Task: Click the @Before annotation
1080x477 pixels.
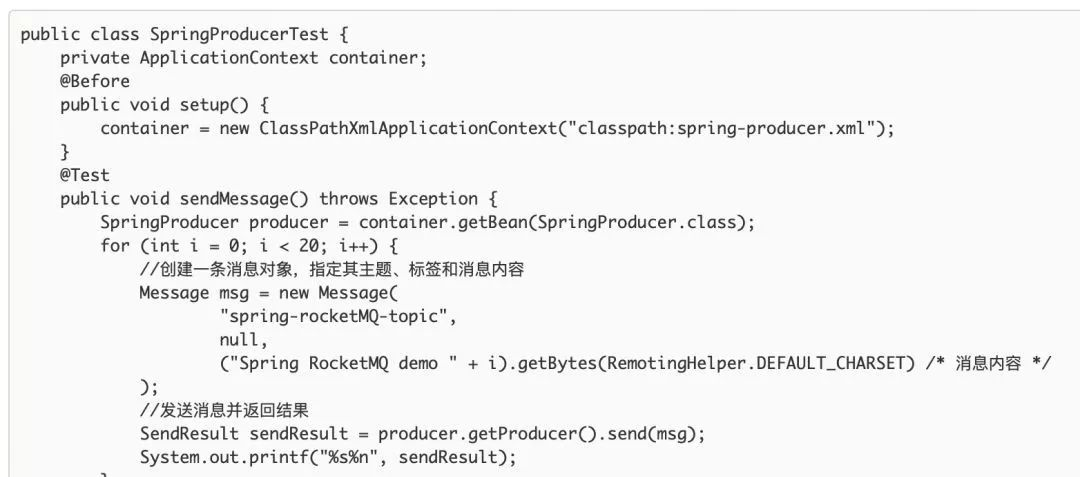Action: point(95,81)
